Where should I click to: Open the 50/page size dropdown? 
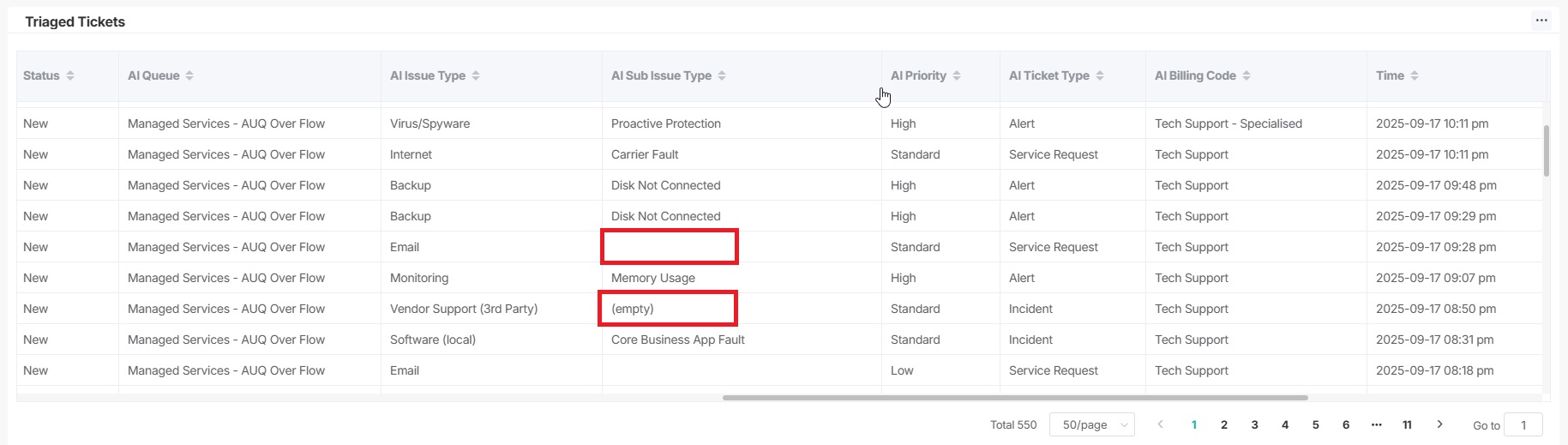coord(1091,424)
